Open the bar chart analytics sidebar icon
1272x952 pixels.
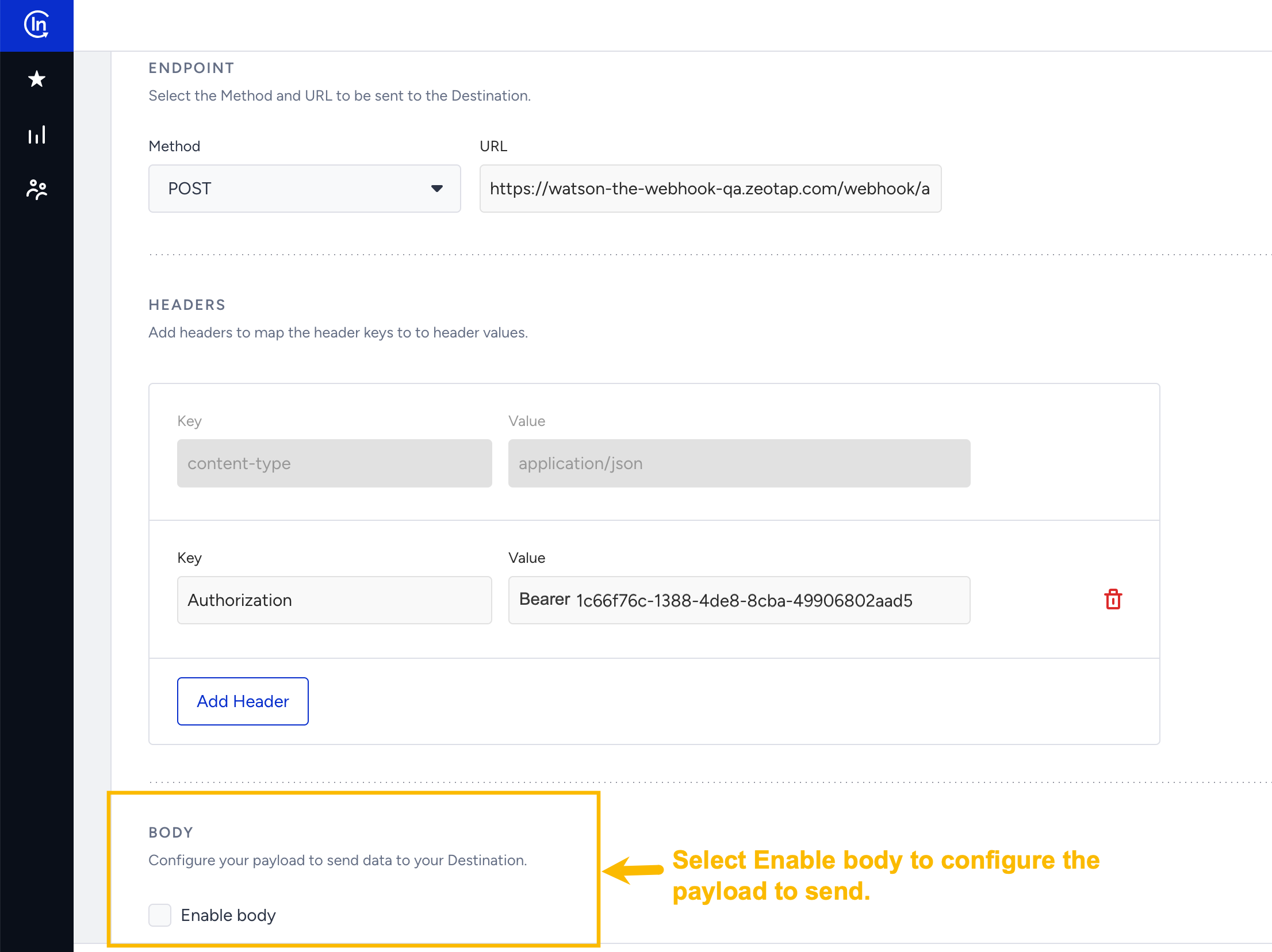click(x=37, y=135)
